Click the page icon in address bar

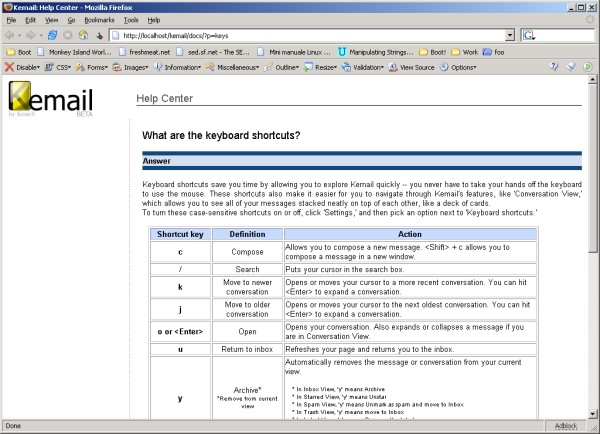coord(115,36)
